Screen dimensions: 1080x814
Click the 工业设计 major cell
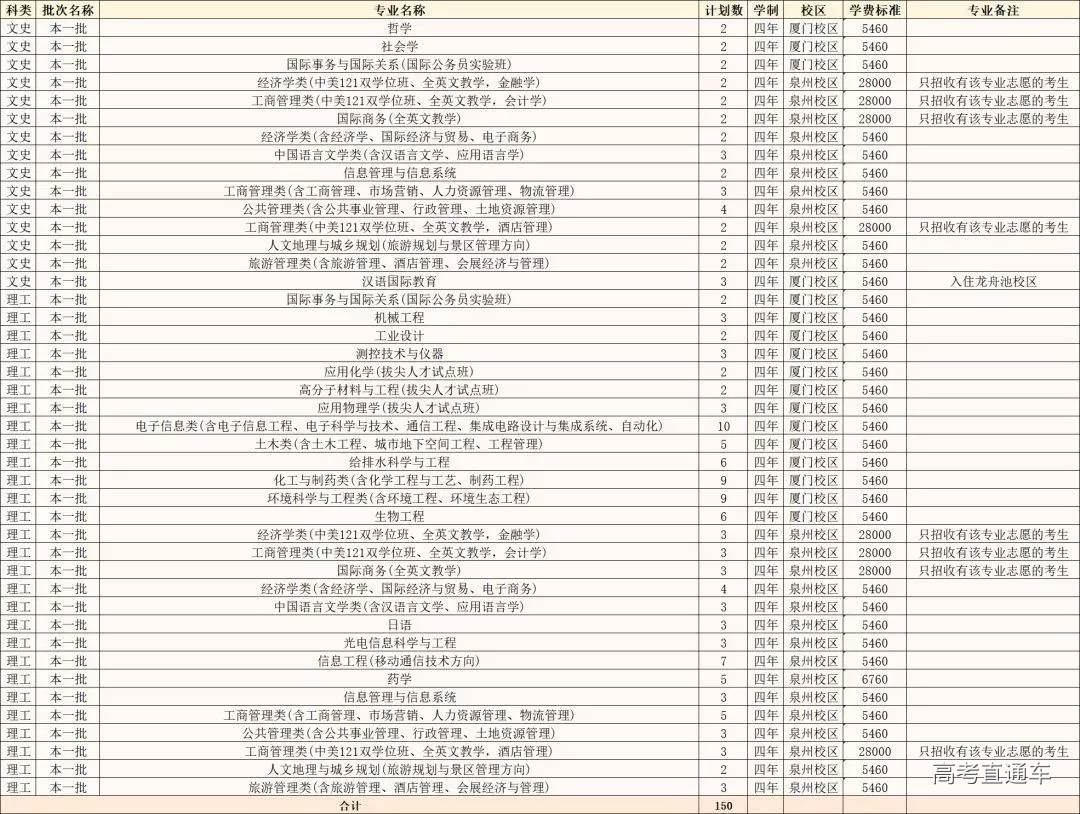pos(399,336)
